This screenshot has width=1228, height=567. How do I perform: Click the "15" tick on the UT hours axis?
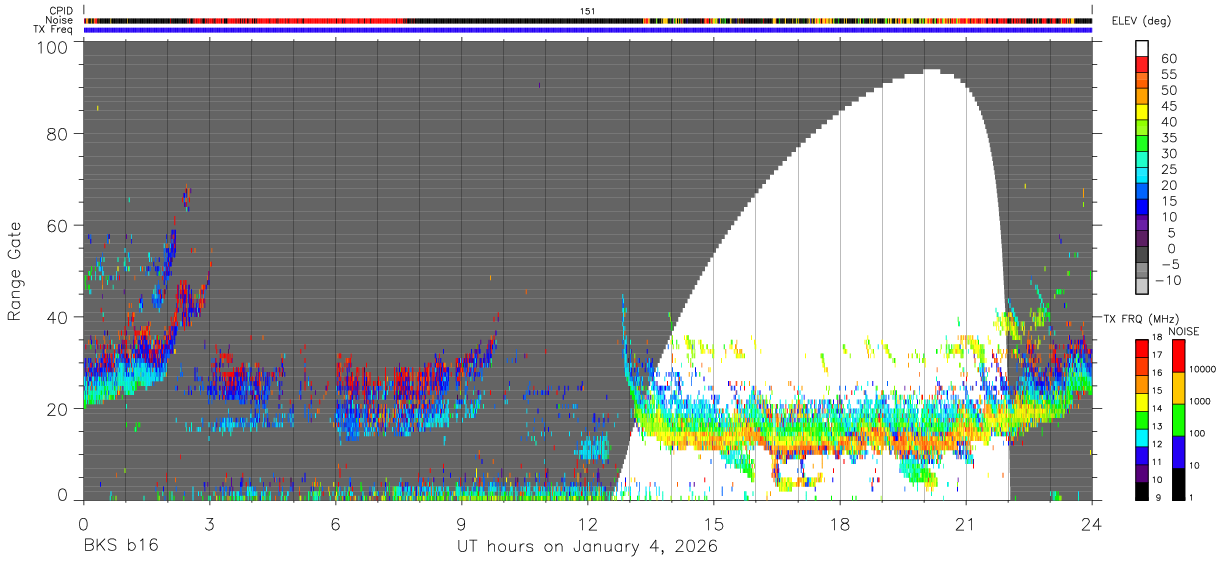point(714,523)
